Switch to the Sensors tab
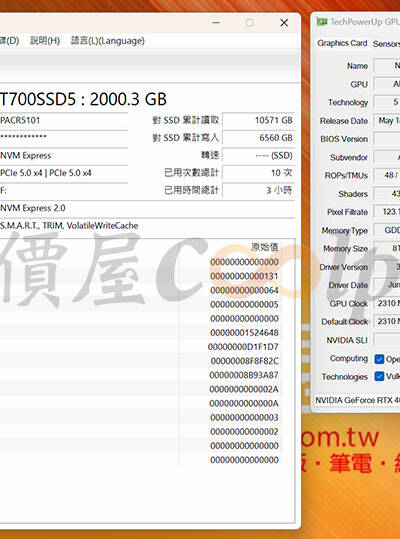 pyautogui.click(x=386, y=44)
